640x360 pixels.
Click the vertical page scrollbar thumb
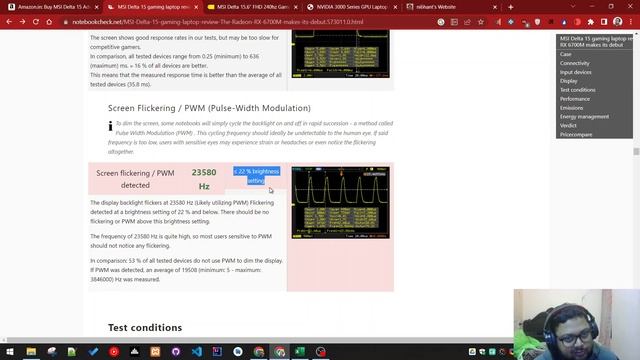point(636,151)
